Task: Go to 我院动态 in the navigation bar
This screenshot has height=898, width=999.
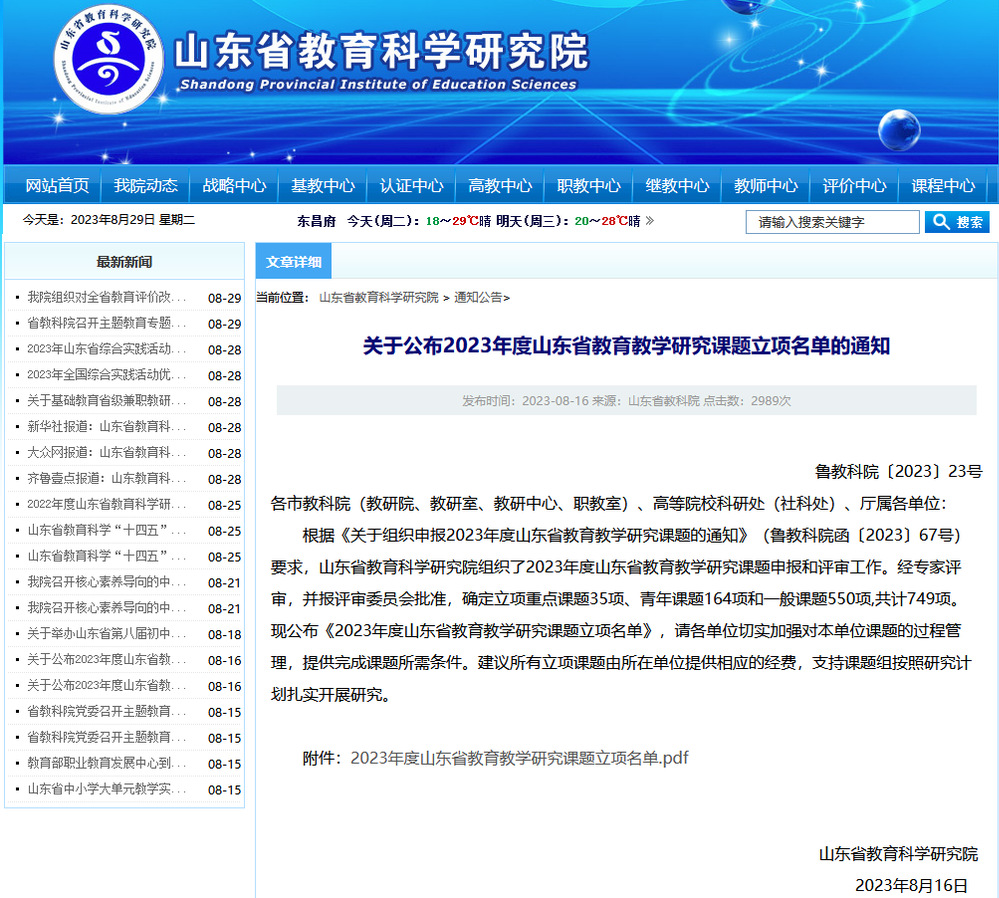Action: [146, 185]
